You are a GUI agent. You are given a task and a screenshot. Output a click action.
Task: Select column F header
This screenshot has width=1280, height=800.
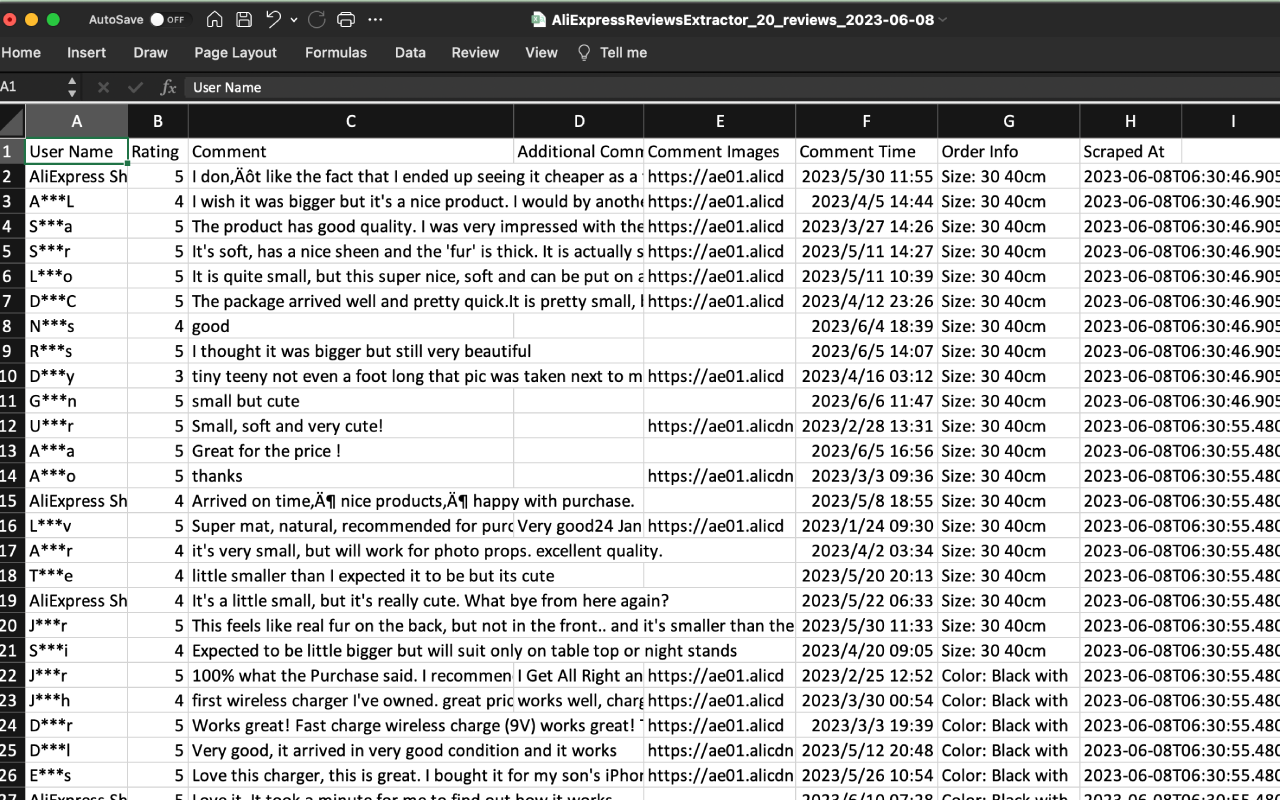(x=867, y=121)
